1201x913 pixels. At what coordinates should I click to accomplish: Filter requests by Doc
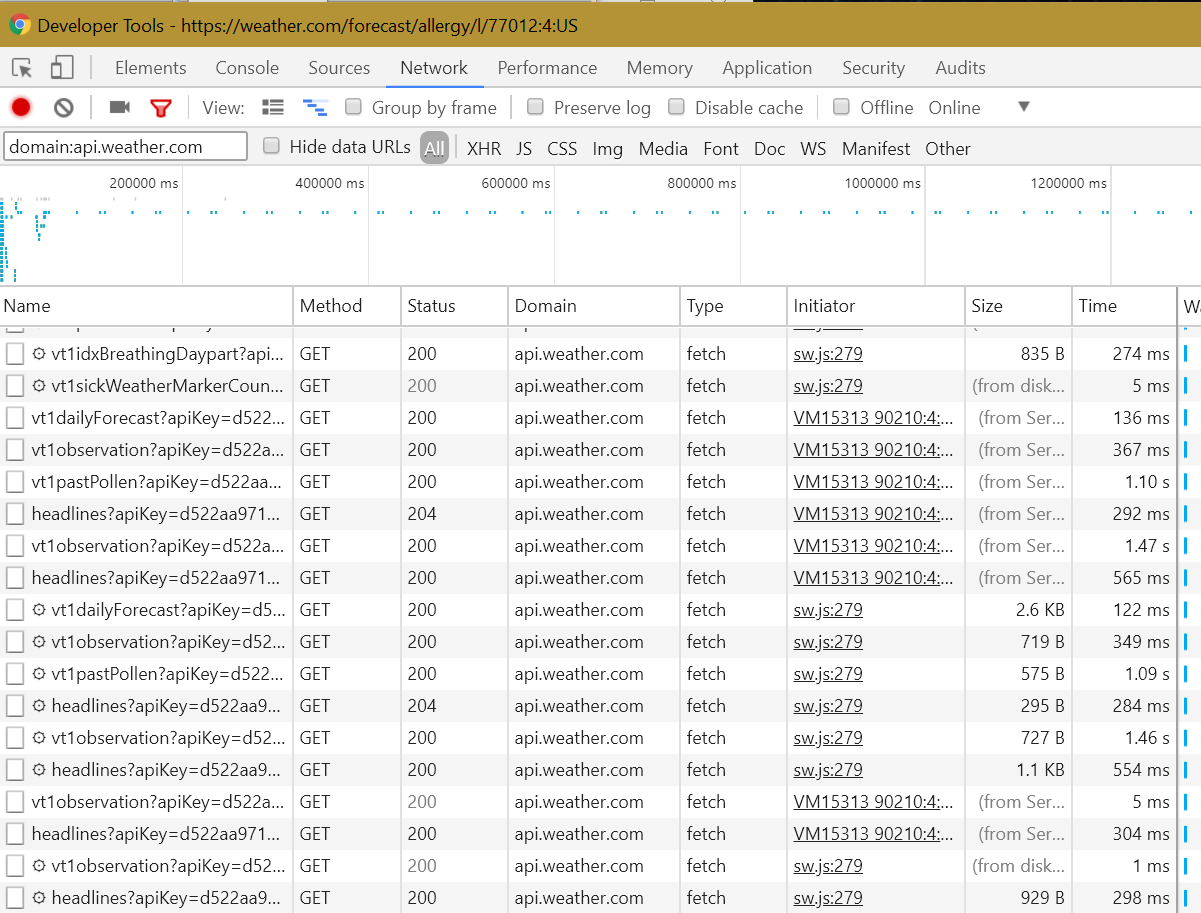coord(770,149)
